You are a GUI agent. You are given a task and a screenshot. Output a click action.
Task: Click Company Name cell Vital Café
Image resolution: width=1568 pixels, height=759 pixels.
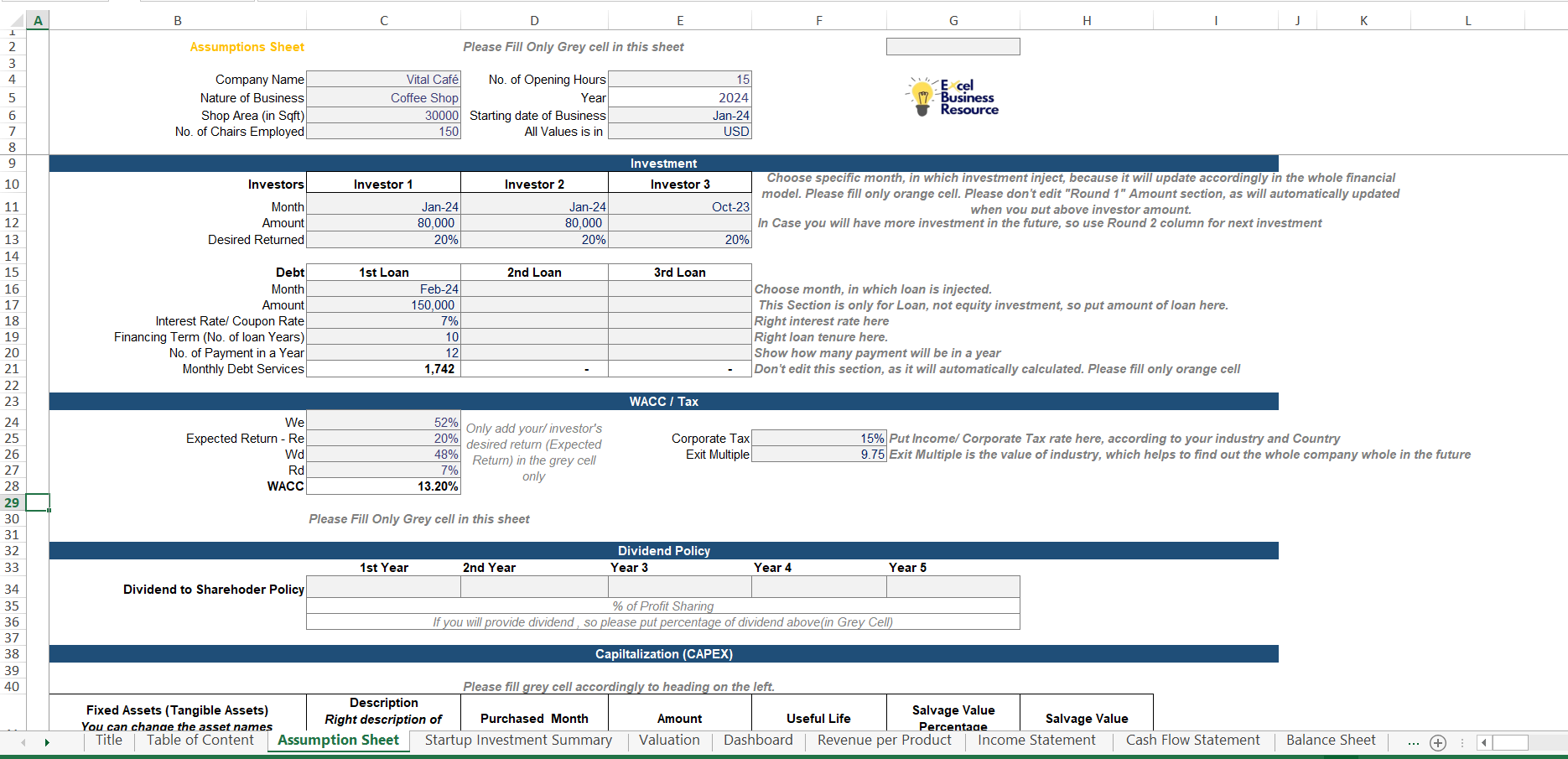pyautogui.click(x=383, y=80)
